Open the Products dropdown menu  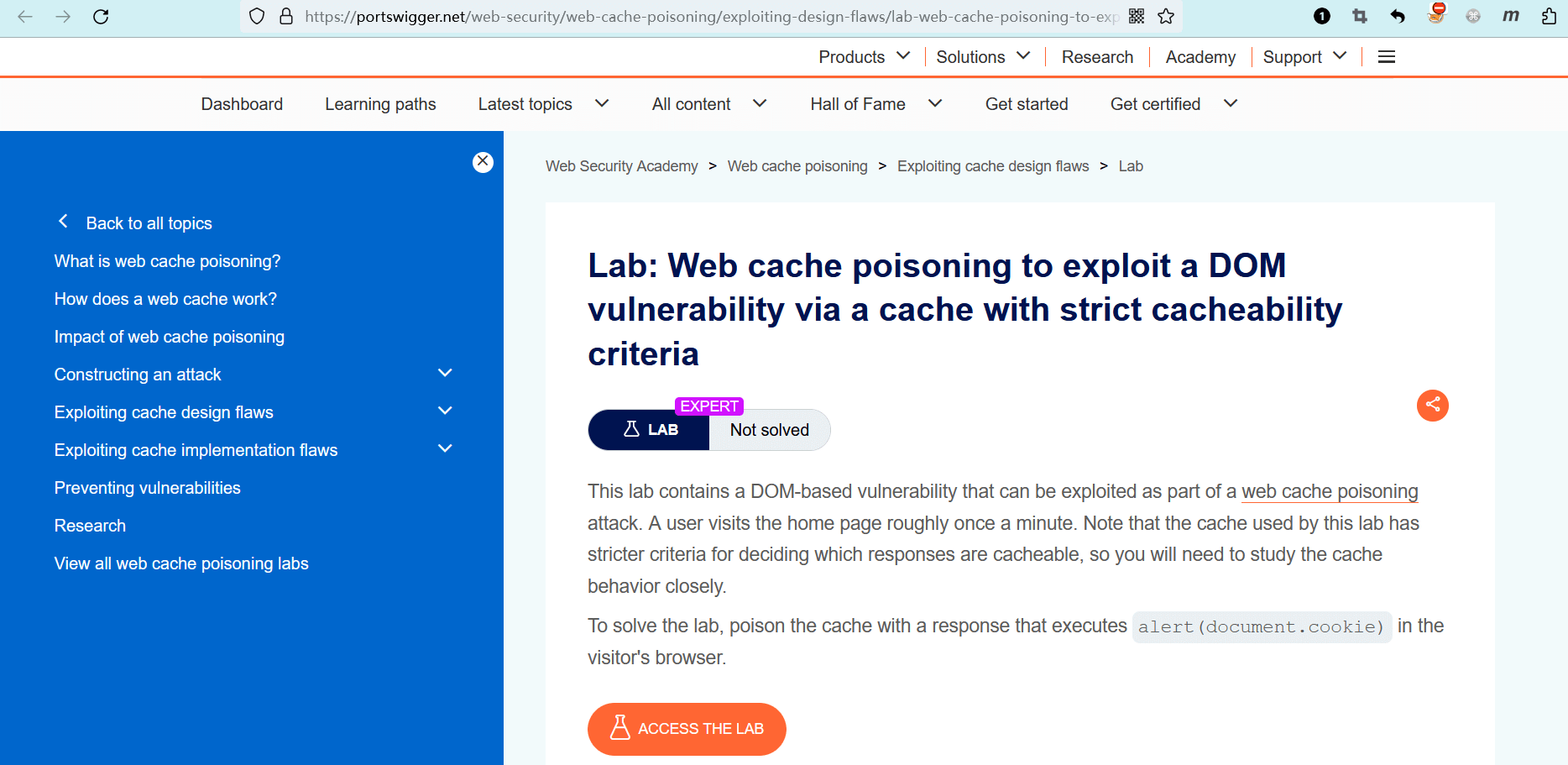(864, 57)
